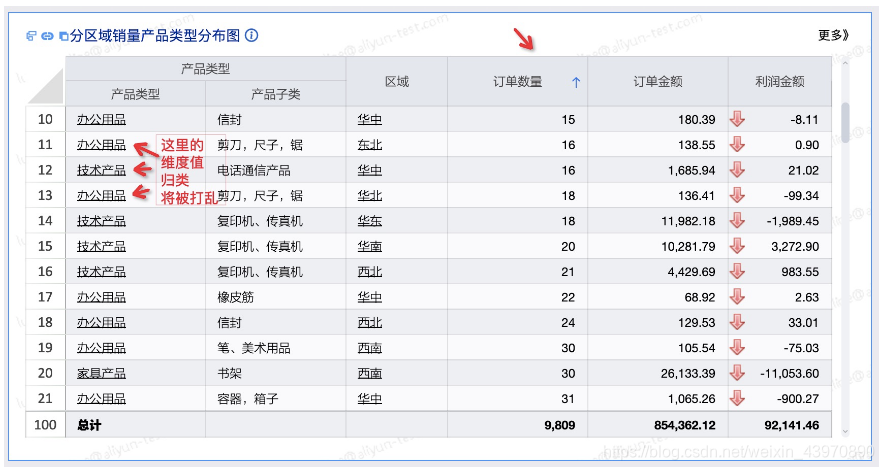Click the red down arrow in row 12
This screenshot has width=884, height=470.
737,170
